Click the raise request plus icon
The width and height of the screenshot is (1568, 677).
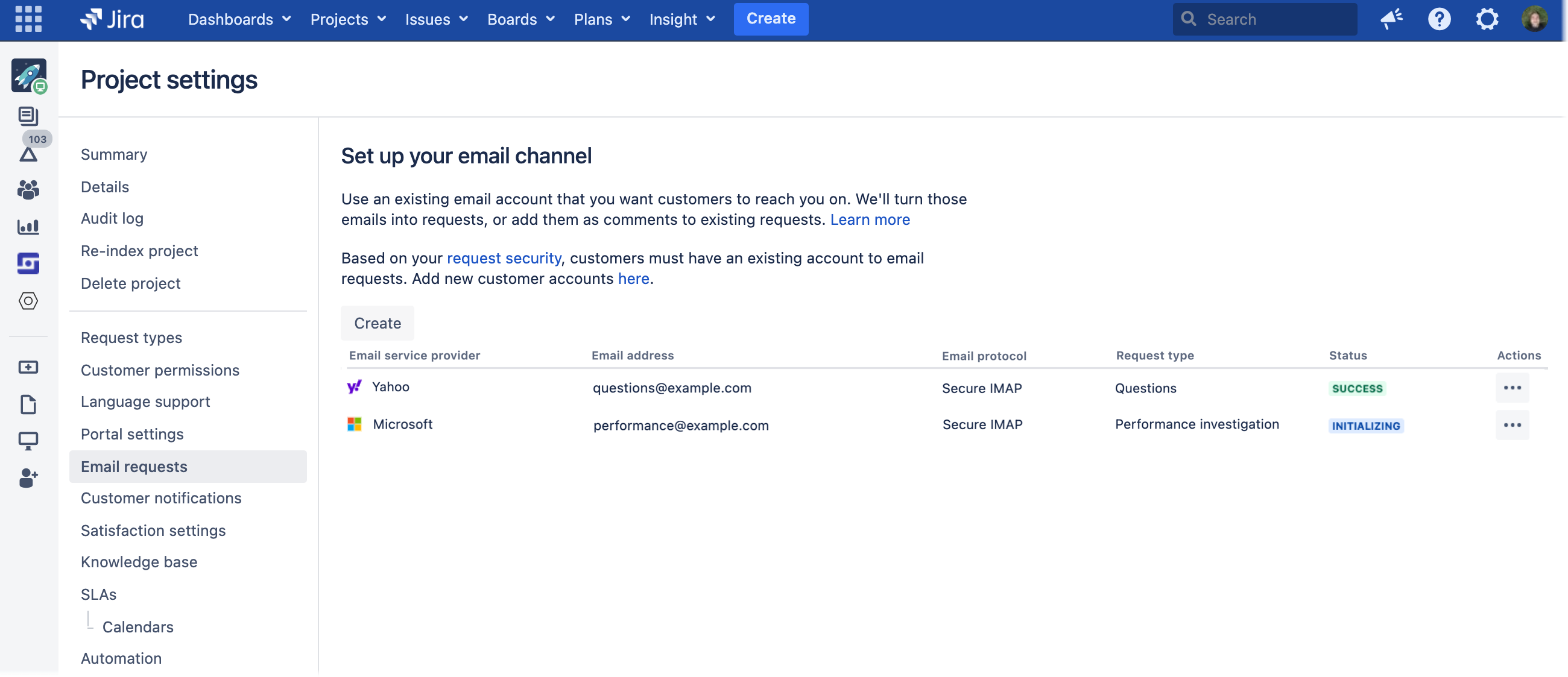click(x=28, y=367)
